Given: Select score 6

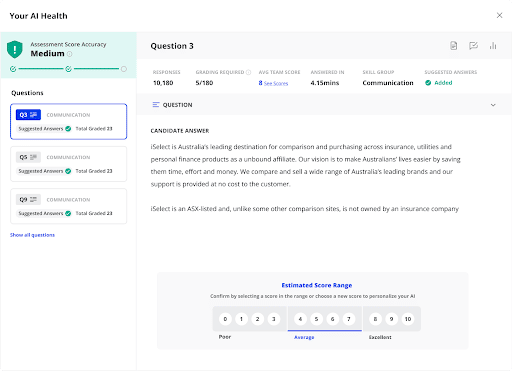Looking at the screenshot, I should point(332,319).
